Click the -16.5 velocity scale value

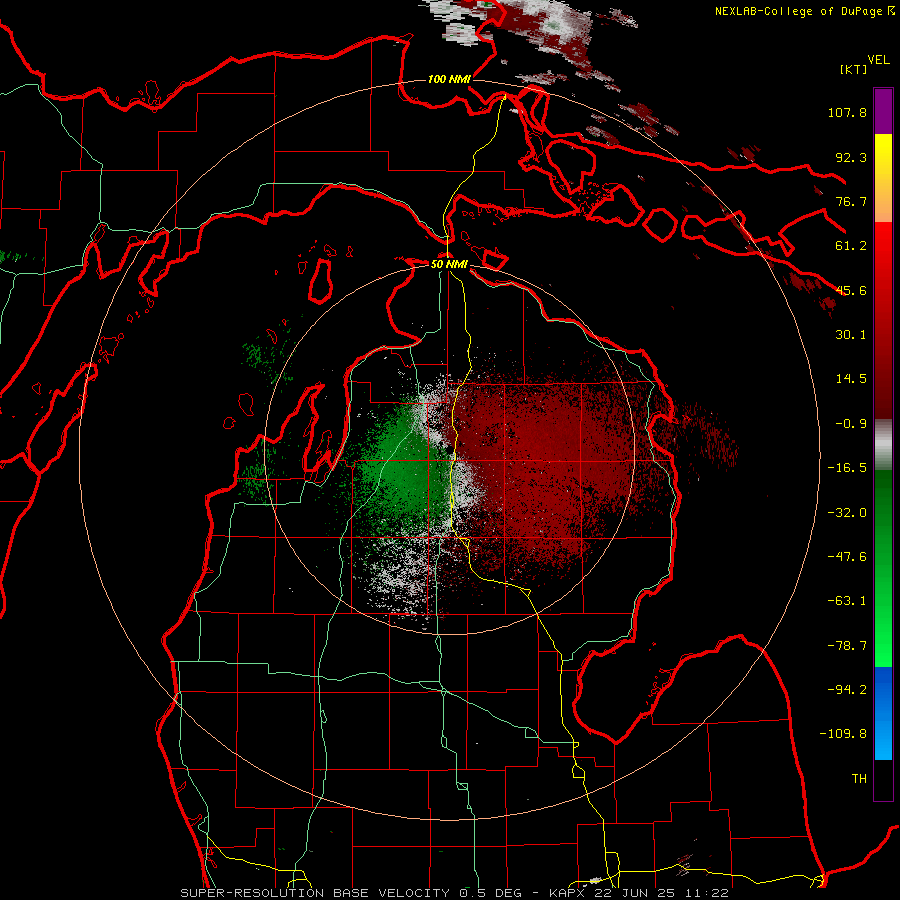847,468
